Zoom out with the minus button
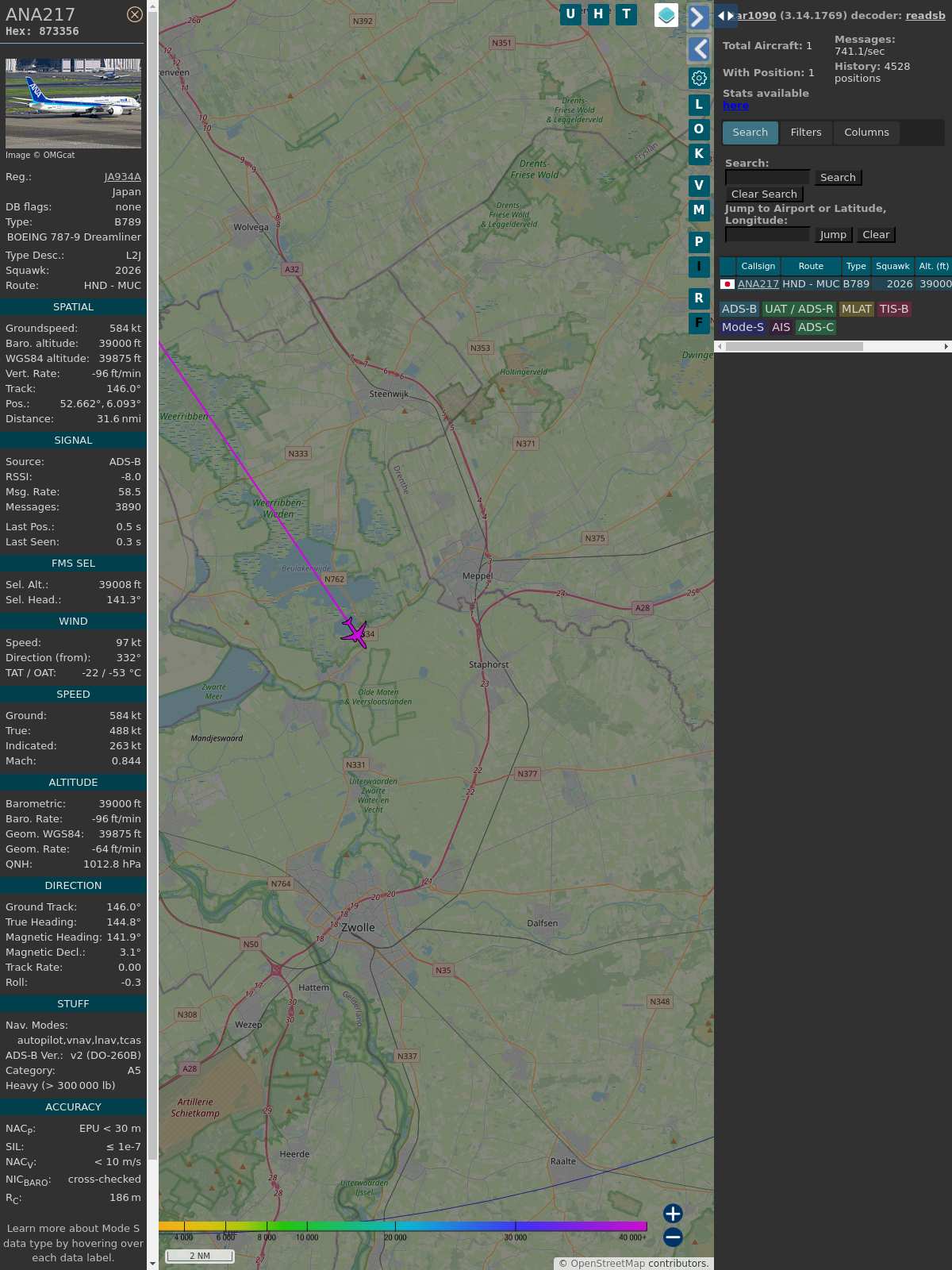Viewport: 952px width, 1270px height. click(673, 1237)
